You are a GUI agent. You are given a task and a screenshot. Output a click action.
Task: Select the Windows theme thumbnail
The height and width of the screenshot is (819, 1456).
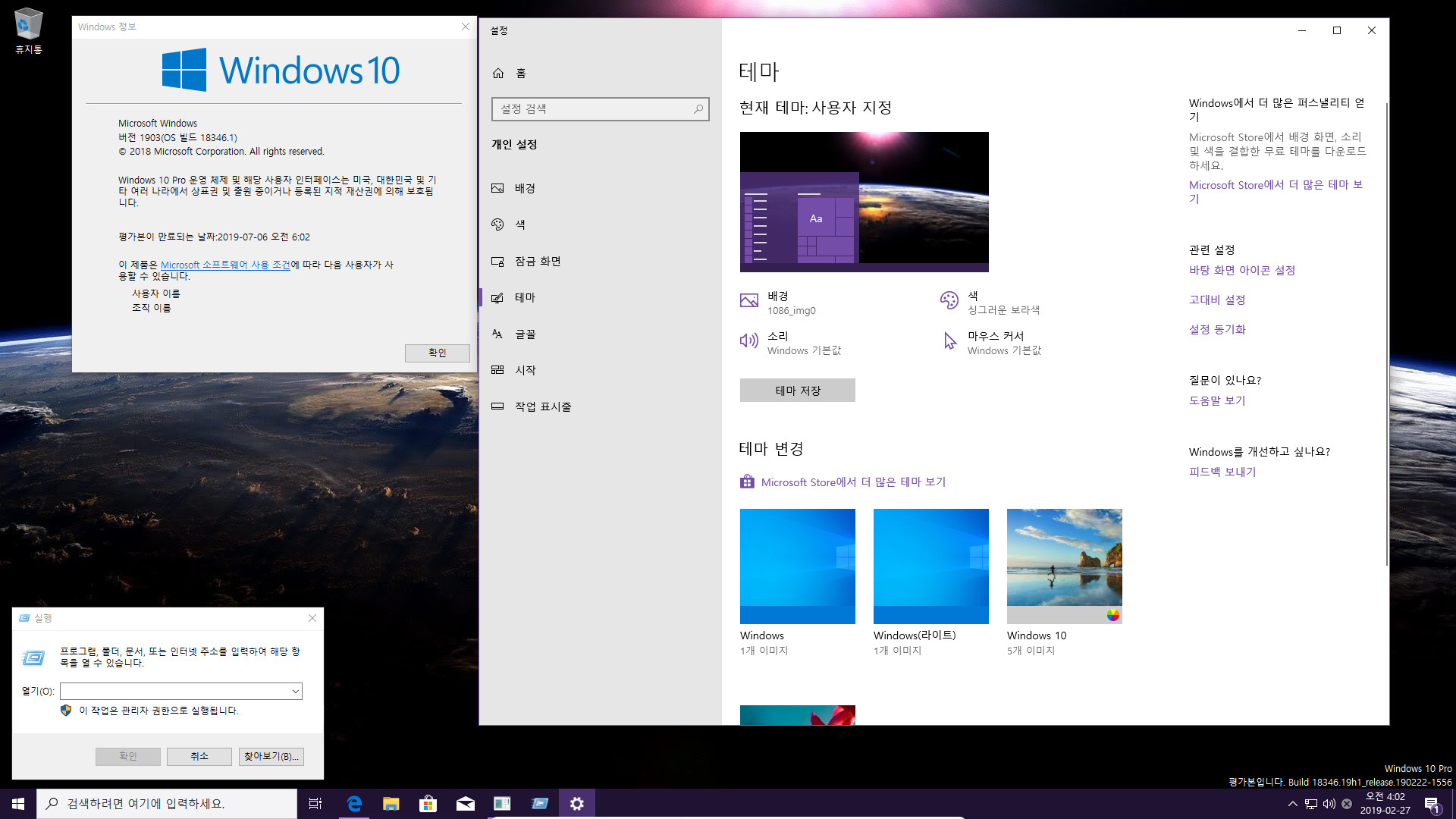(x=798, y=566)
